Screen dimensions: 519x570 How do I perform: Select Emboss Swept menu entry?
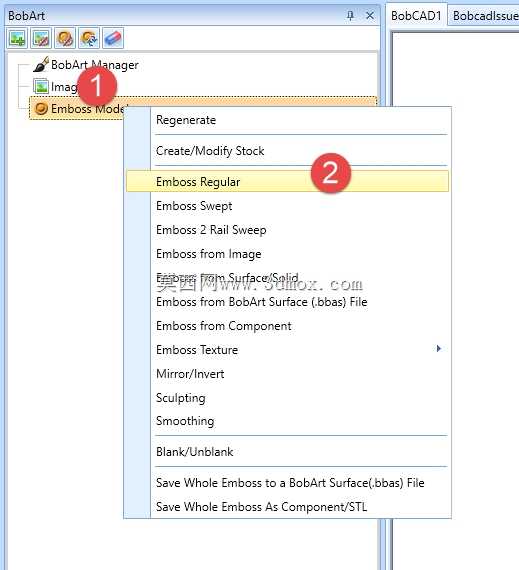[287, 206]
